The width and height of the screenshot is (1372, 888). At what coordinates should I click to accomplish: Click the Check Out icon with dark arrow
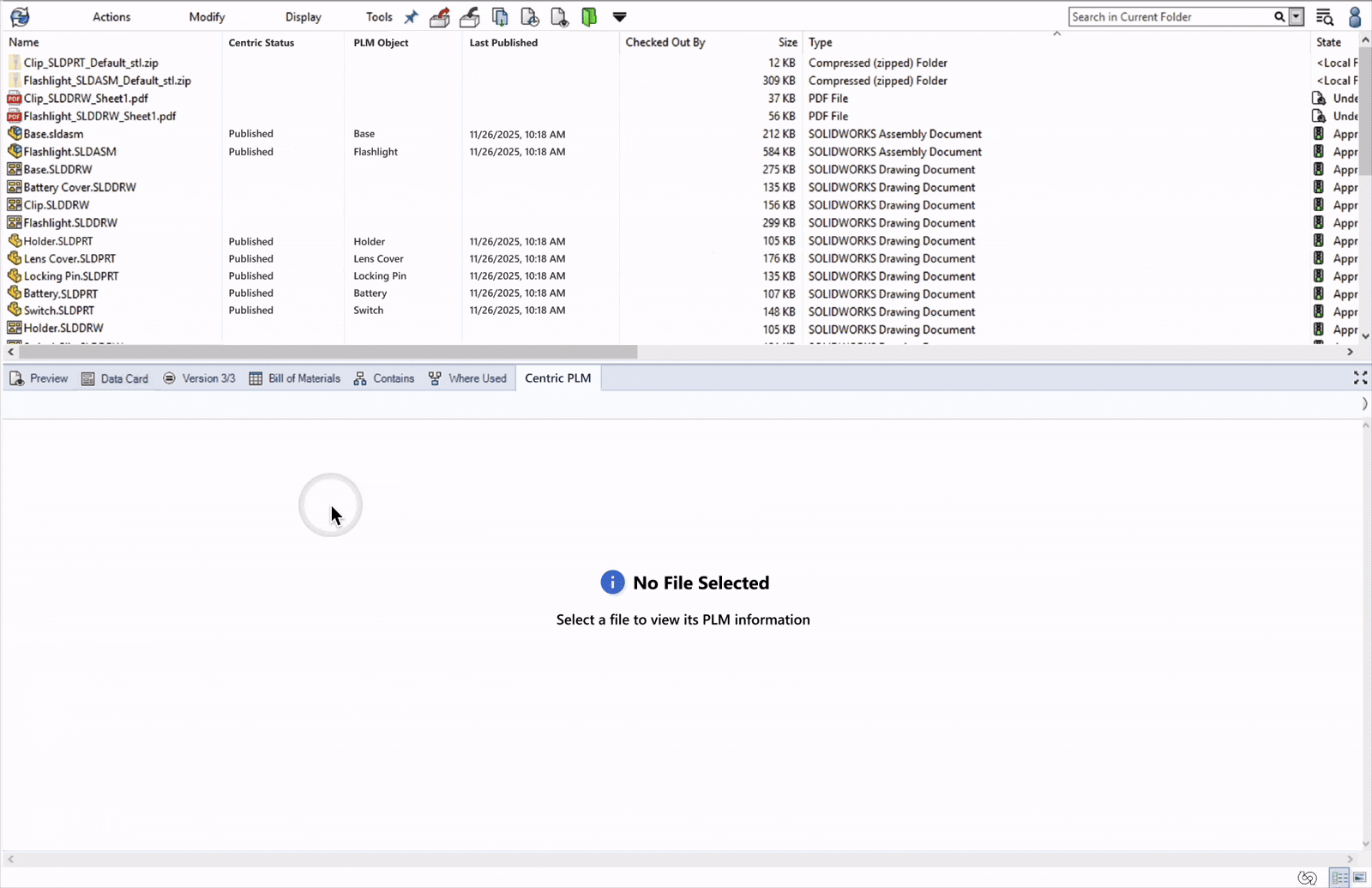click(470, 16)
